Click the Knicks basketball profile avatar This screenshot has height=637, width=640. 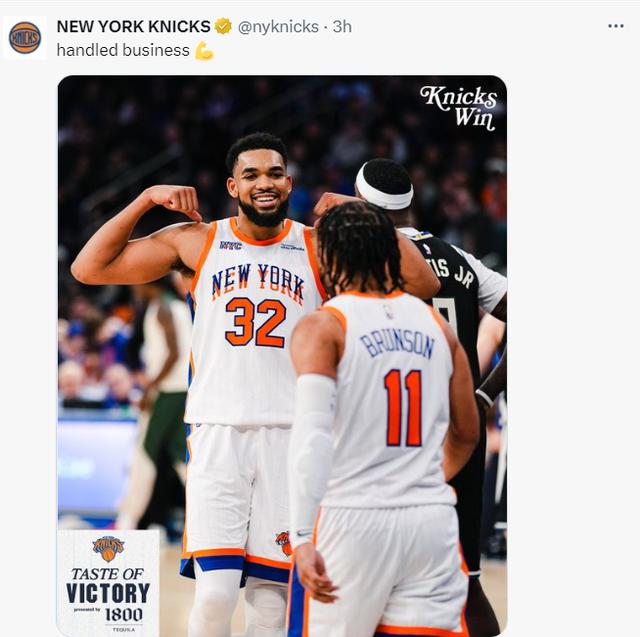[x=25, y=37]
